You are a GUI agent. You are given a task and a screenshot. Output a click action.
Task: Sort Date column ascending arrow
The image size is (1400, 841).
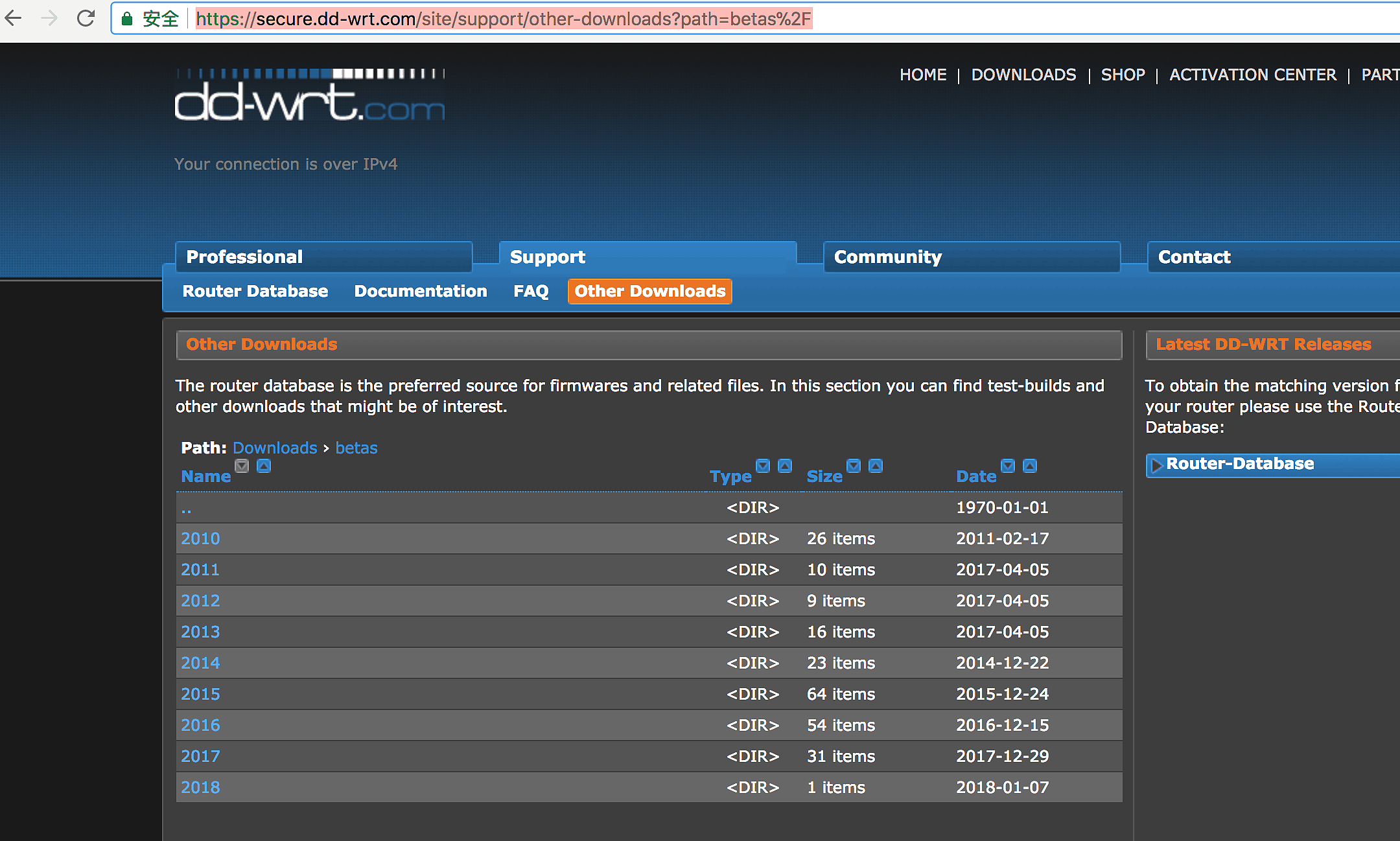point(1030,466)
